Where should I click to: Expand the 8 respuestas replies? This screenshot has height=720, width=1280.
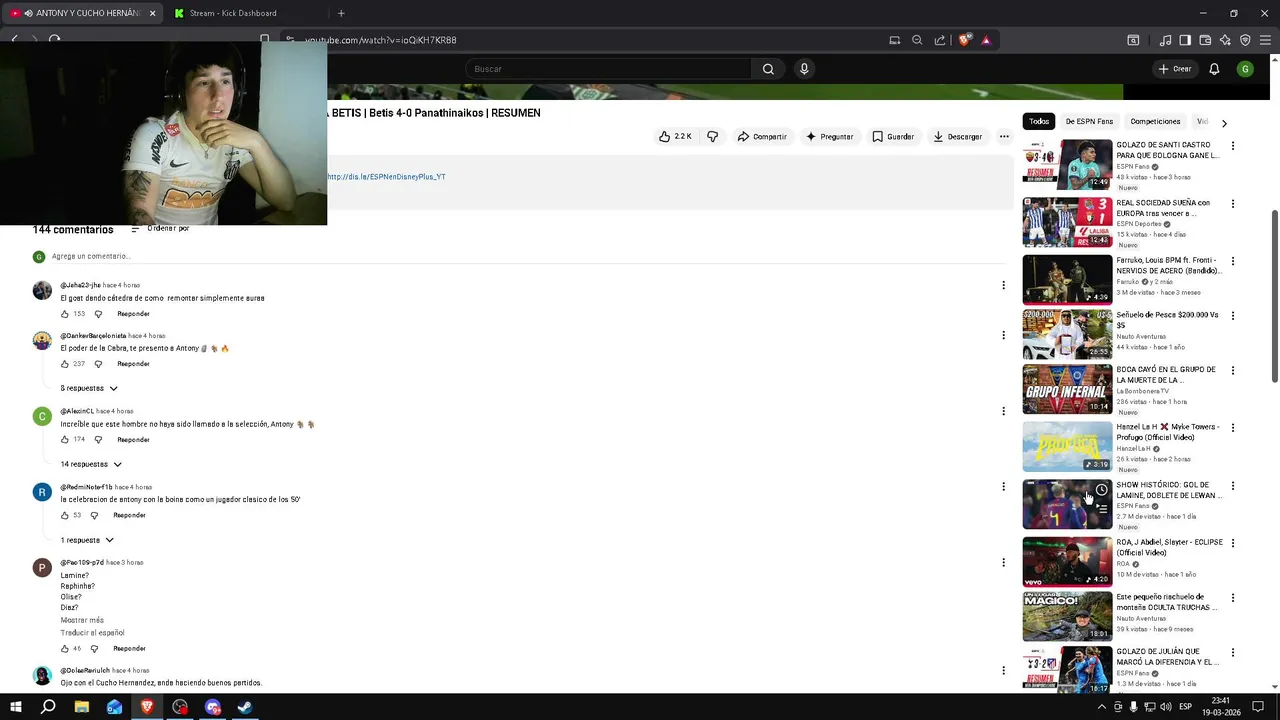click(x=89, y=388)
